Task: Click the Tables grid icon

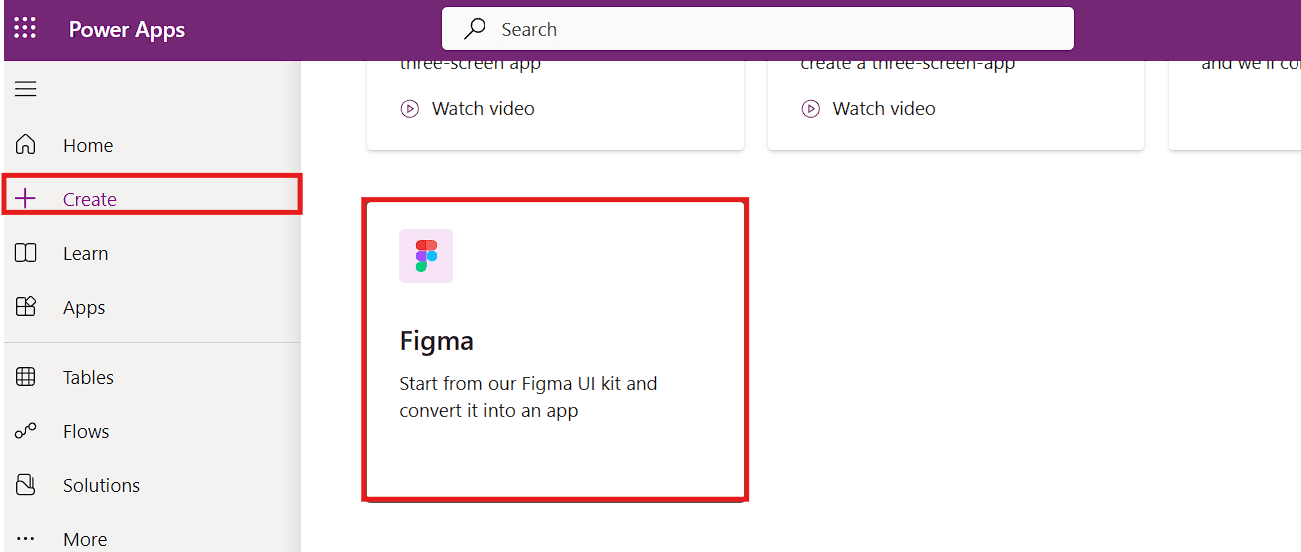Action: 26,377
